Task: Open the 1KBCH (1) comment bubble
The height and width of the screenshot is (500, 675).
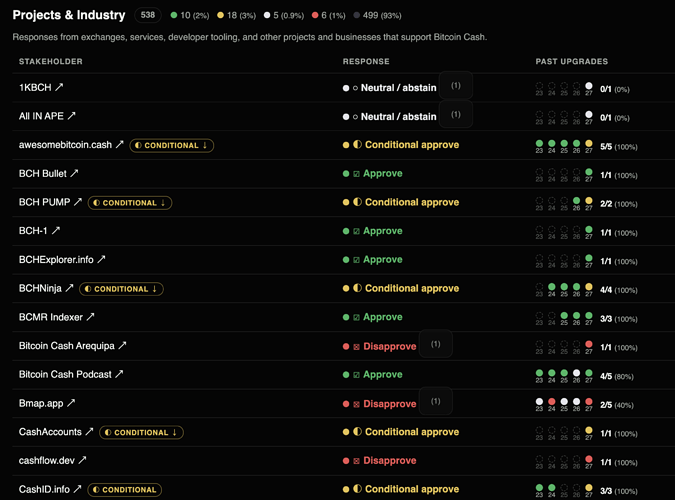Action: (456, 86)
